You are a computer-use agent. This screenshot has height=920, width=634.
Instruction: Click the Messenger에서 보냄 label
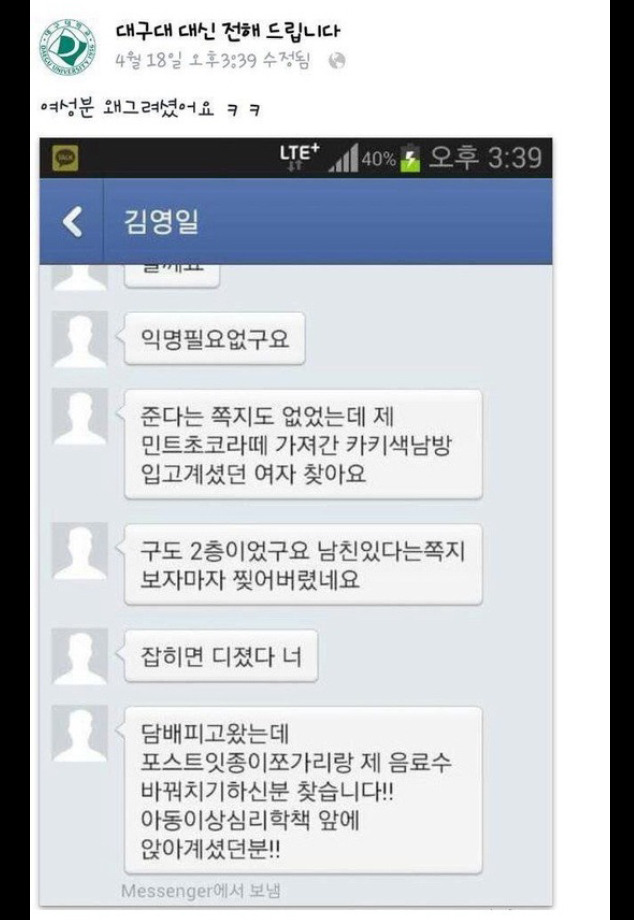201,891
